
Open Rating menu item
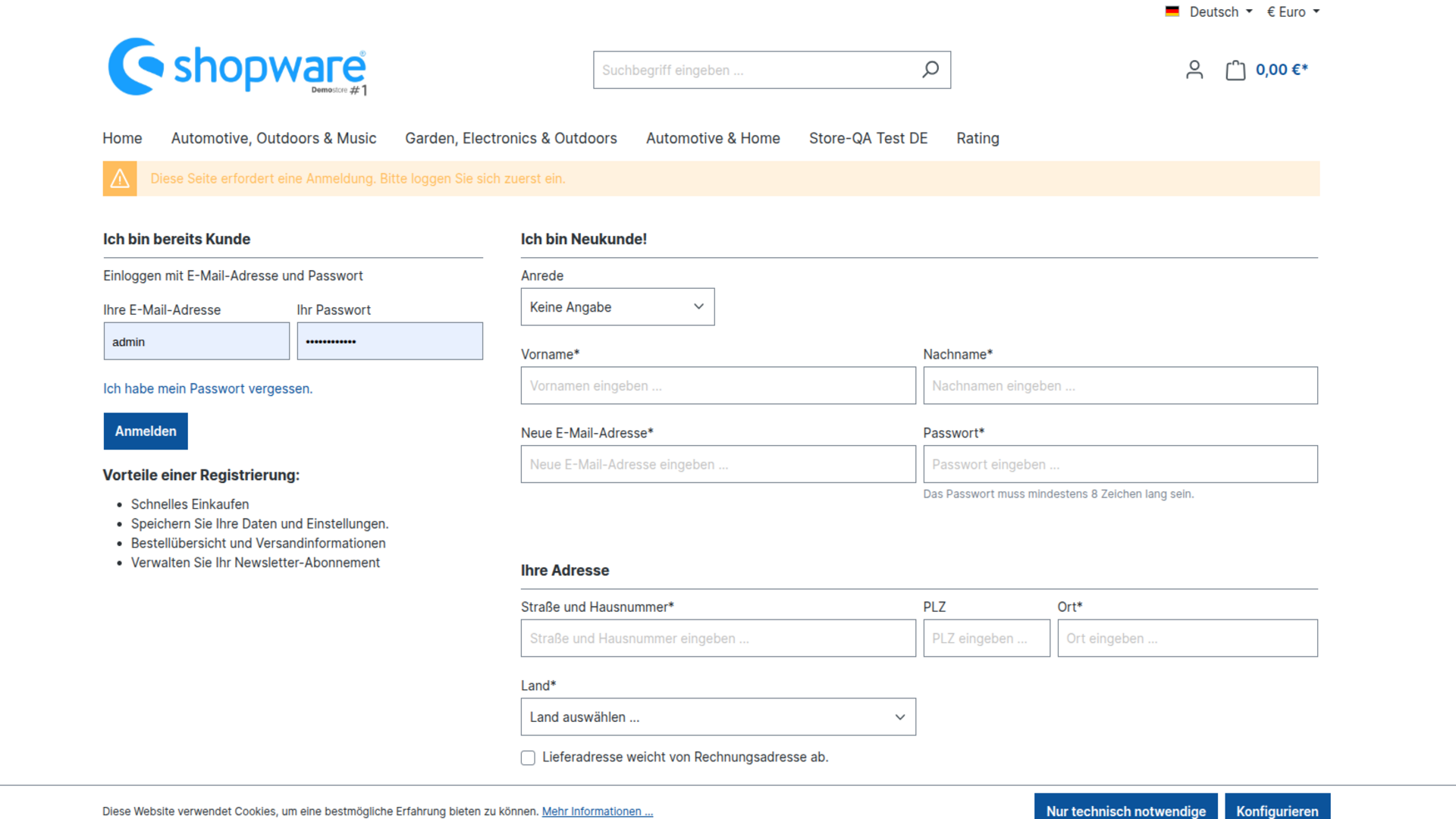pos(977,138)
